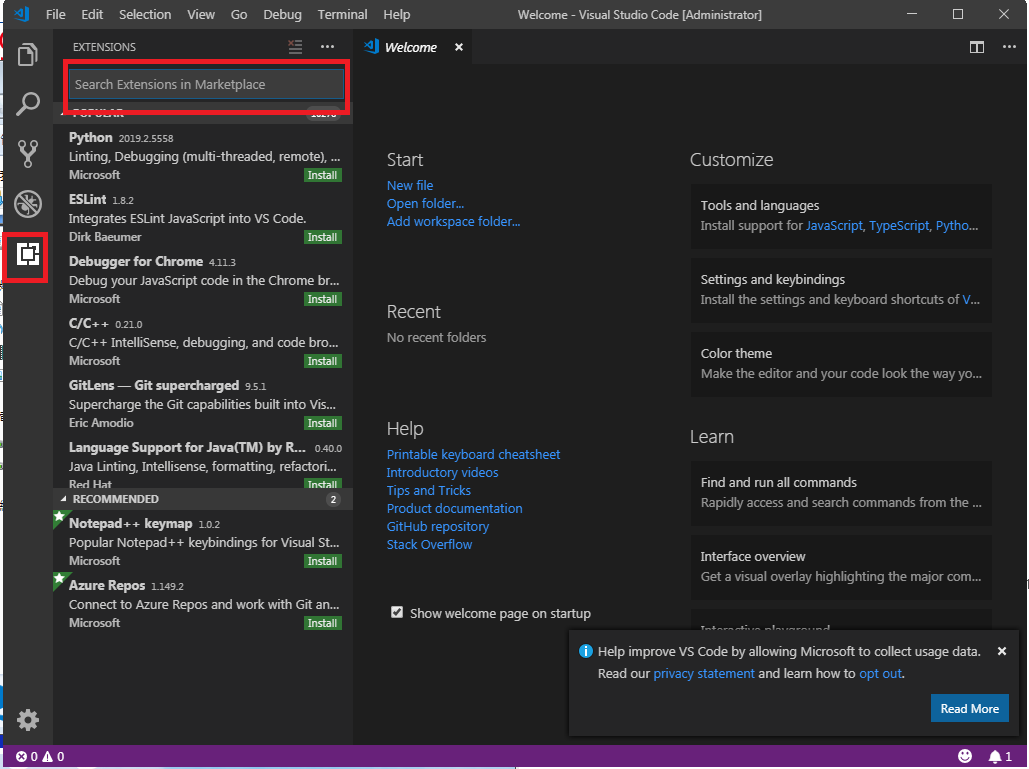
Task: Open the Debug view icon
Action: [27, 204]
